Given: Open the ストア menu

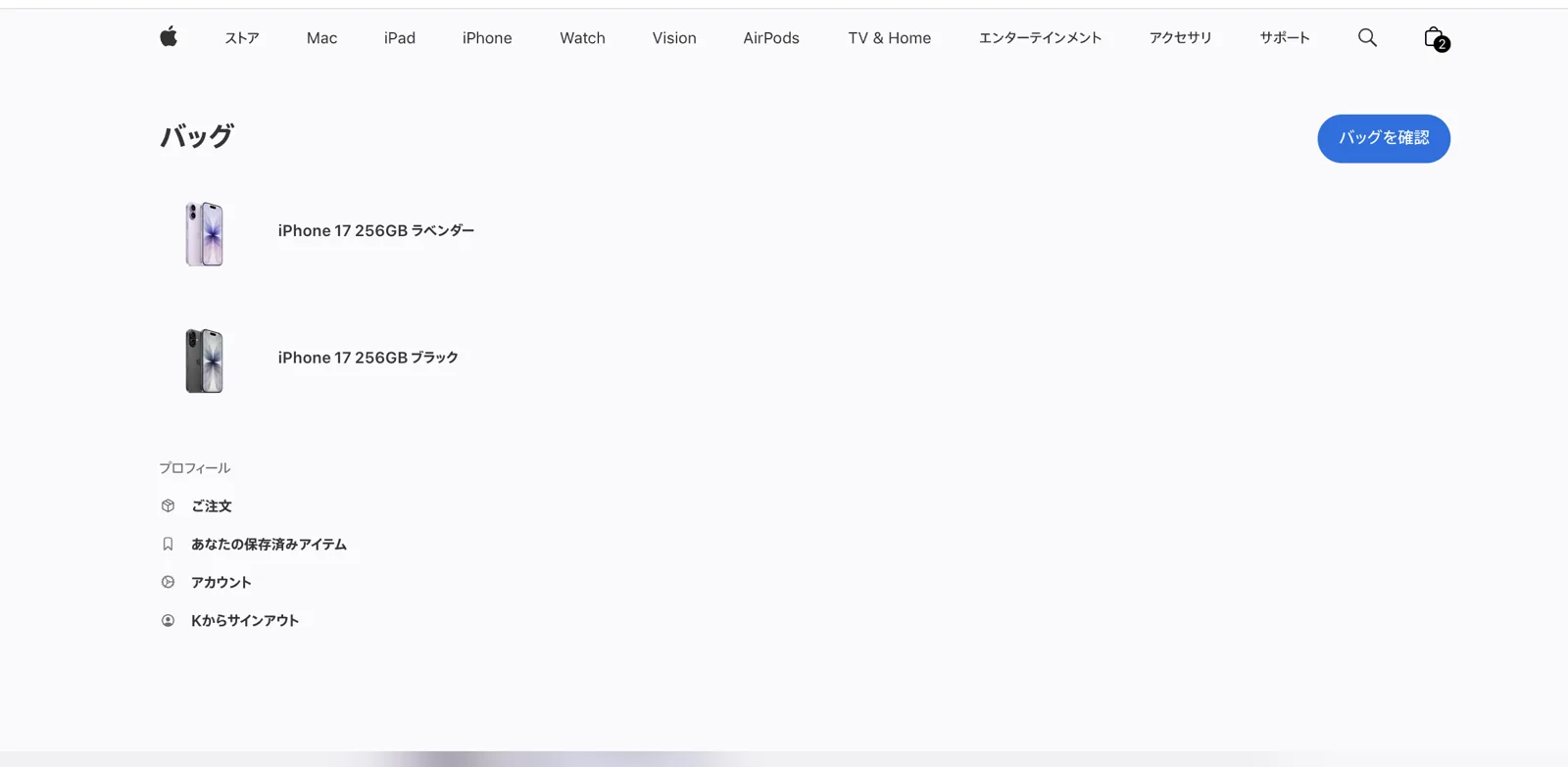Looking at the screenshot, I should 242,38.
